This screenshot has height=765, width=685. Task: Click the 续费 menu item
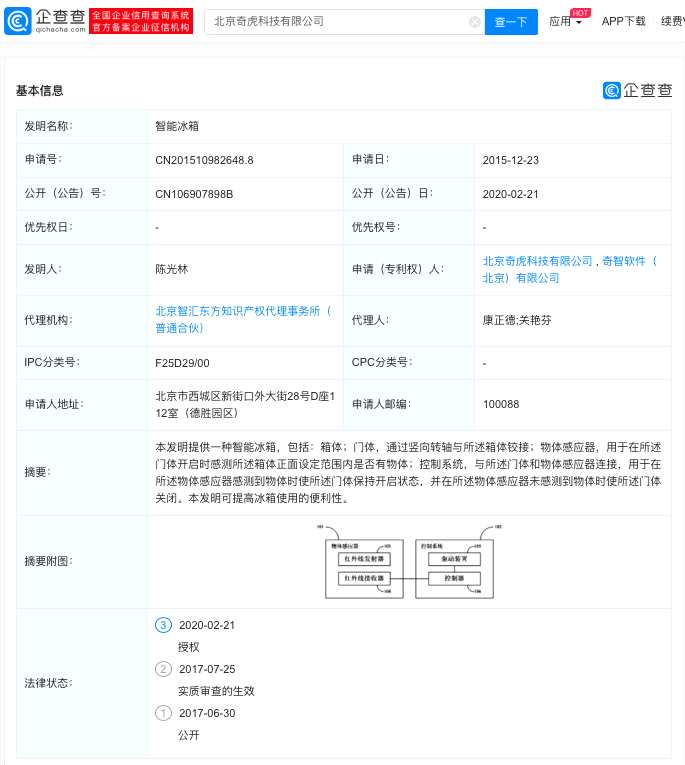coord(673,21)
